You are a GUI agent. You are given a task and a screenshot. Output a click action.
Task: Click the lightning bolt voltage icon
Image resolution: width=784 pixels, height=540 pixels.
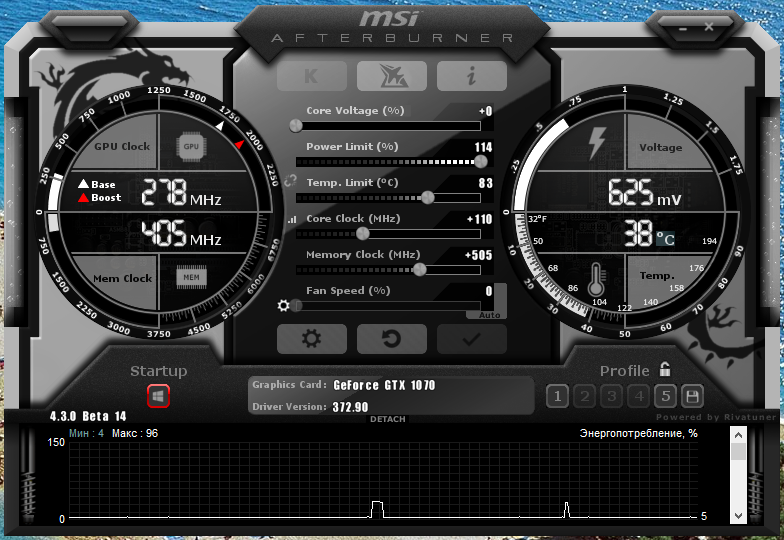(x=596, y=143)
